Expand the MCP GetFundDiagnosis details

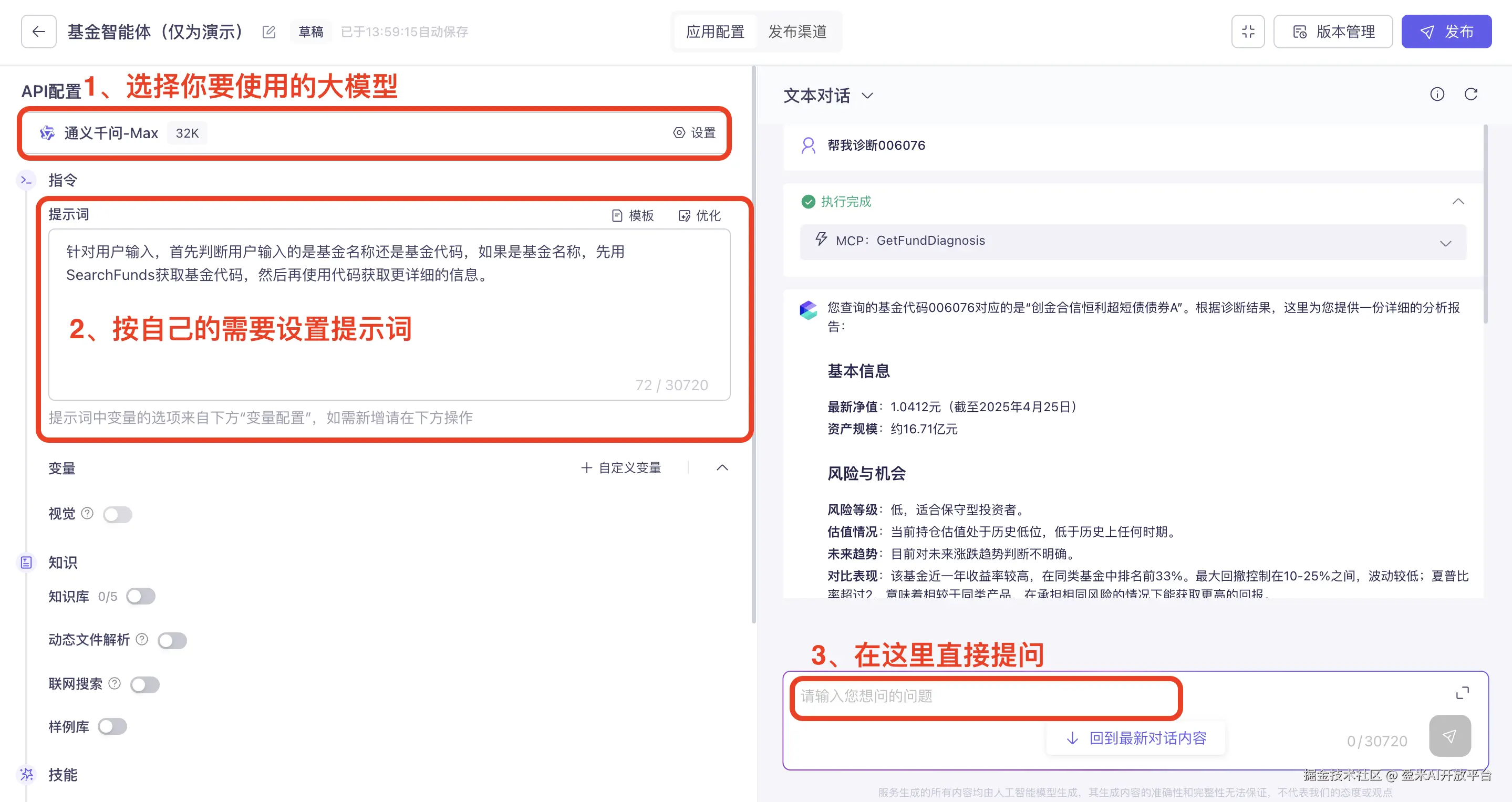[x=1445, y=243]
